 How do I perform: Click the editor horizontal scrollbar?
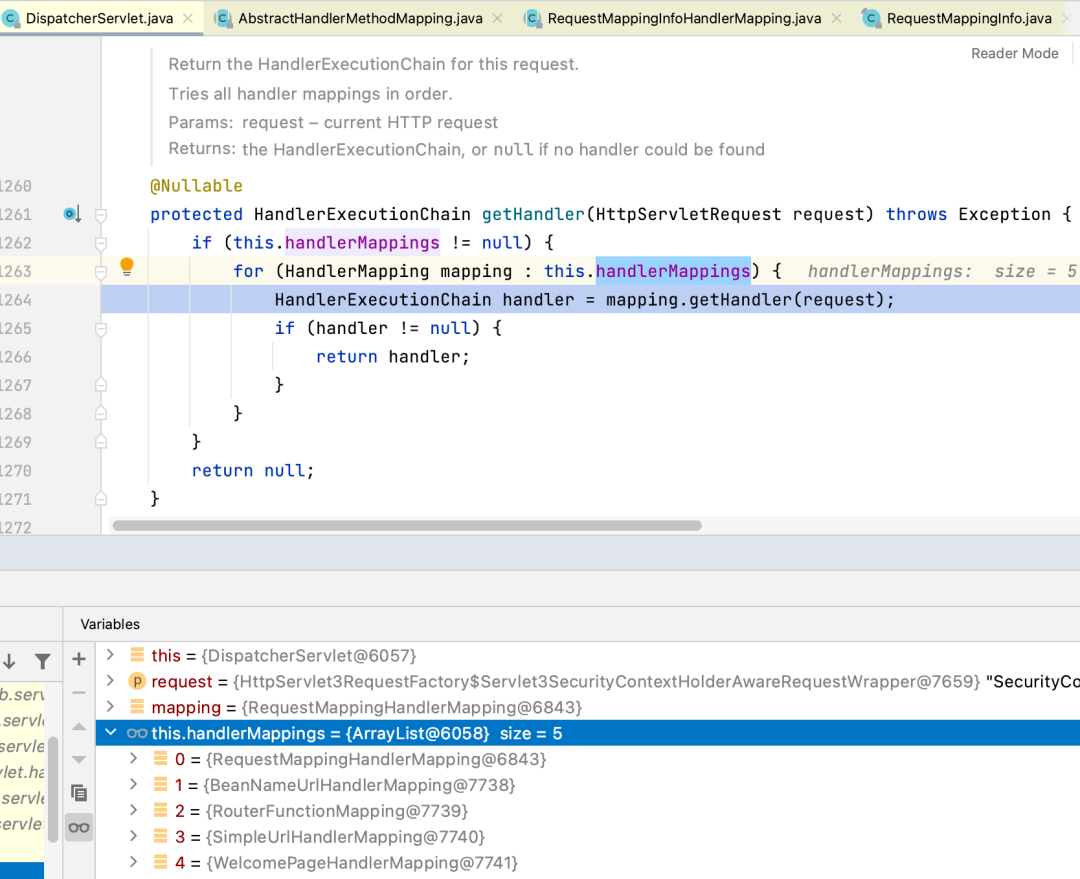coord(407,525)
